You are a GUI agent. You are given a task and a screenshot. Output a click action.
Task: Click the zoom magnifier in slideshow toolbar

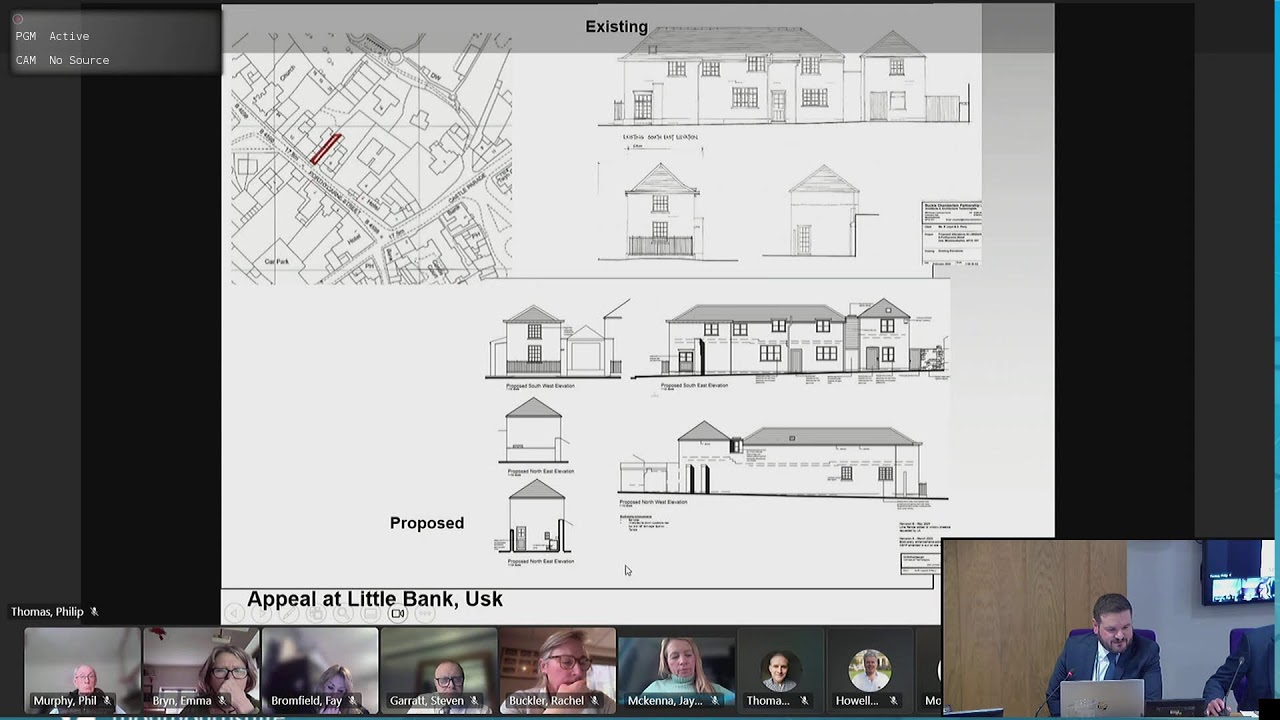(343, 613)
